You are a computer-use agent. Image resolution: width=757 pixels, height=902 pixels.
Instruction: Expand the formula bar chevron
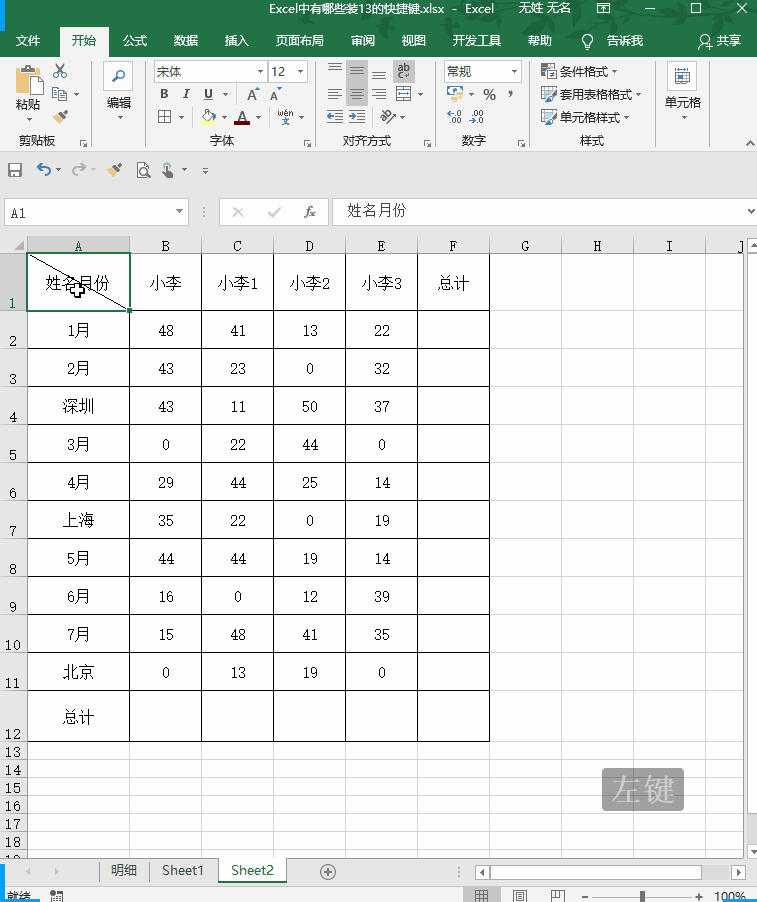[751, 211]
